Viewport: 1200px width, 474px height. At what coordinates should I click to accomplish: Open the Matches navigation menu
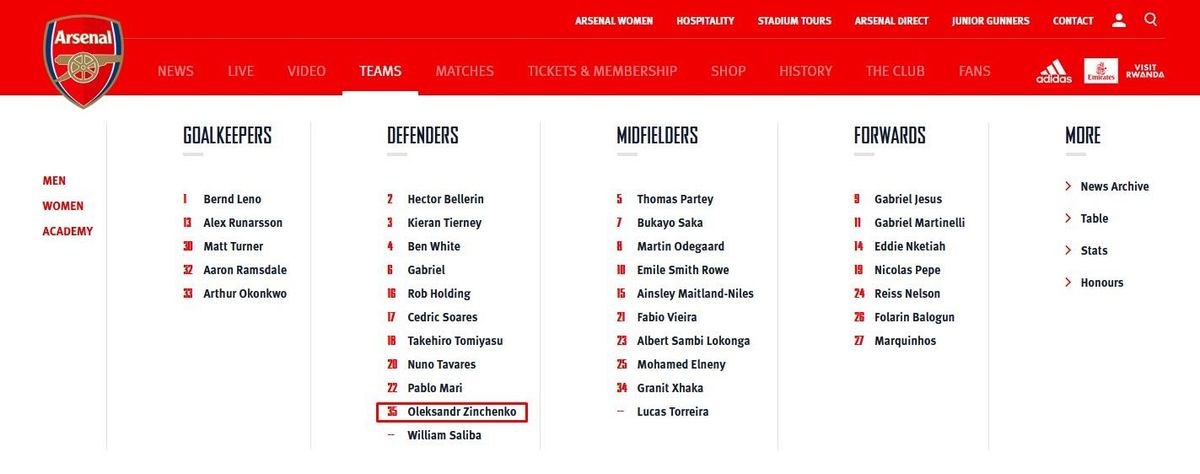(465, 71)
